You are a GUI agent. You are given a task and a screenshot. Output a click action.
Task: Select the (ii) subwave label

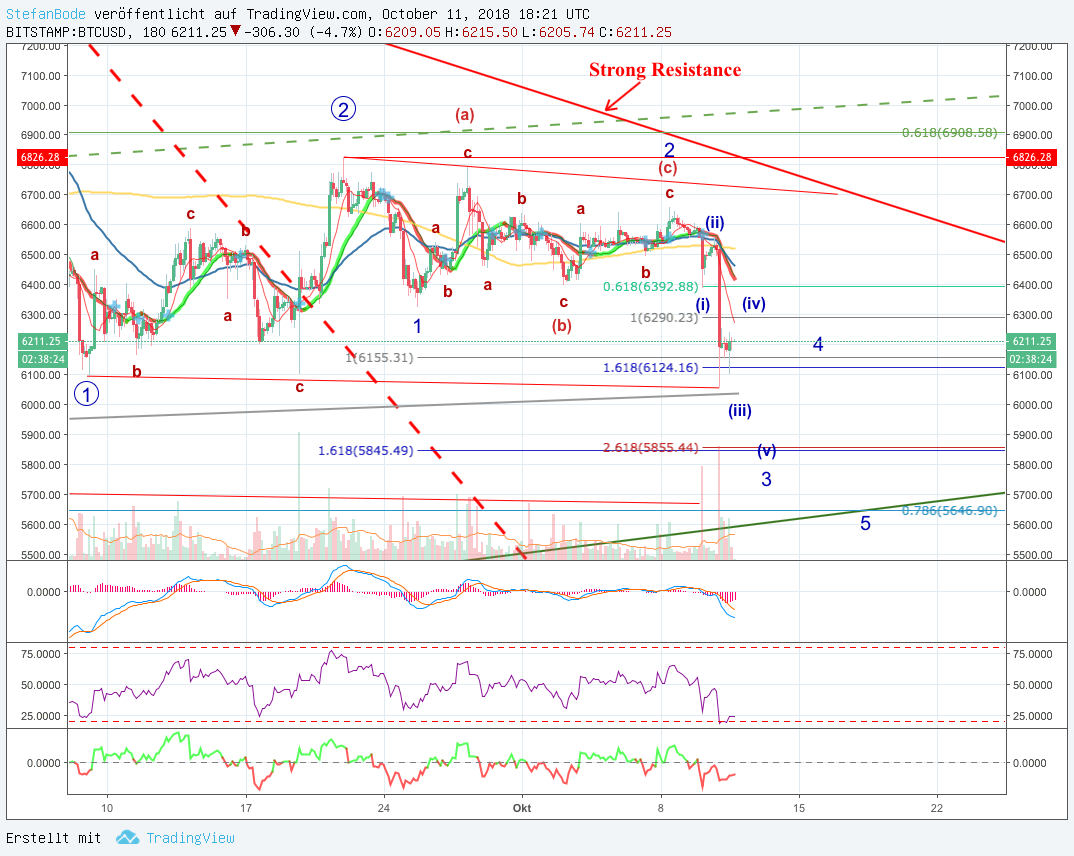[714, 223]
